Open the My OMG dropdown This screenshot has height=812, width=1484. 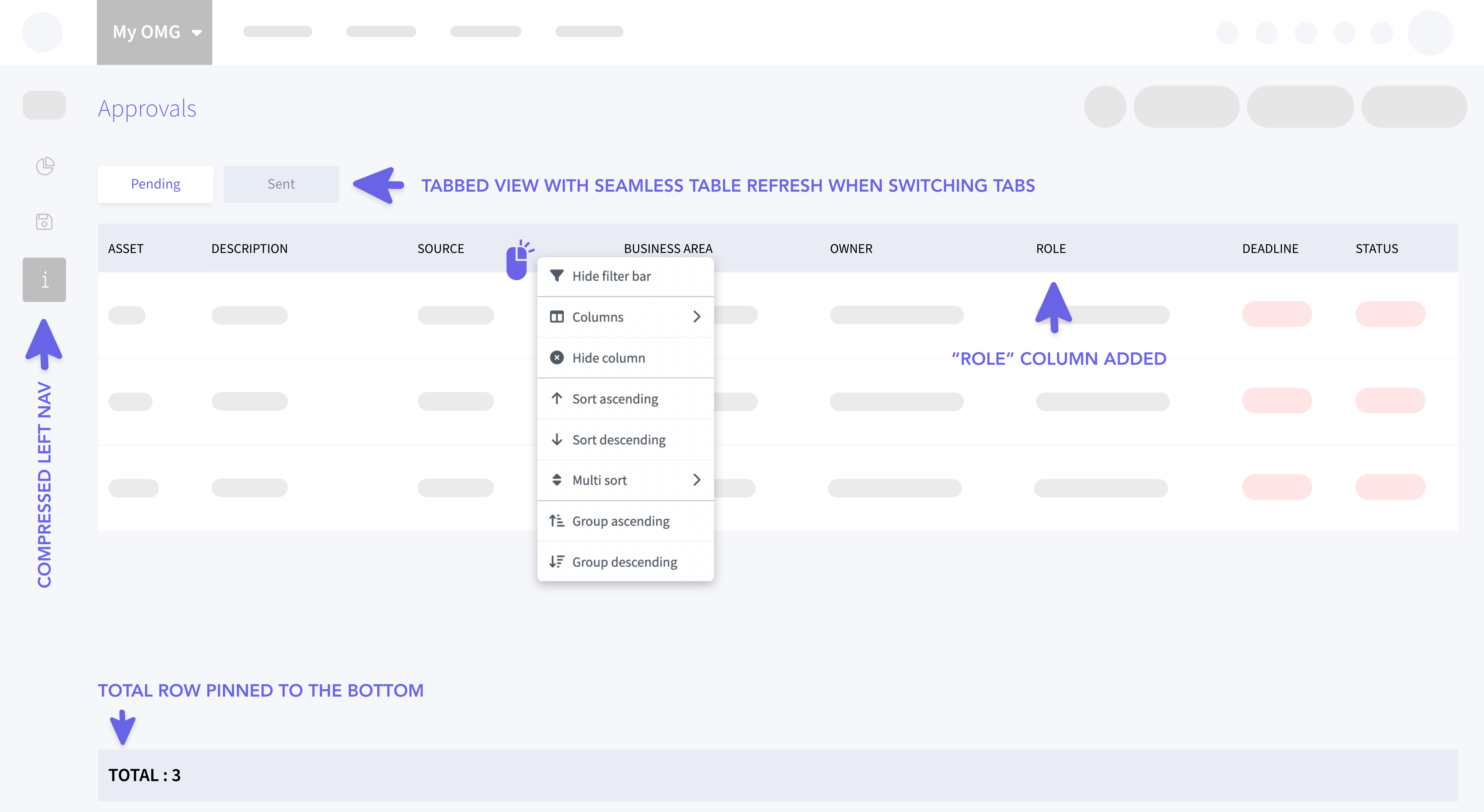(154, 32)
